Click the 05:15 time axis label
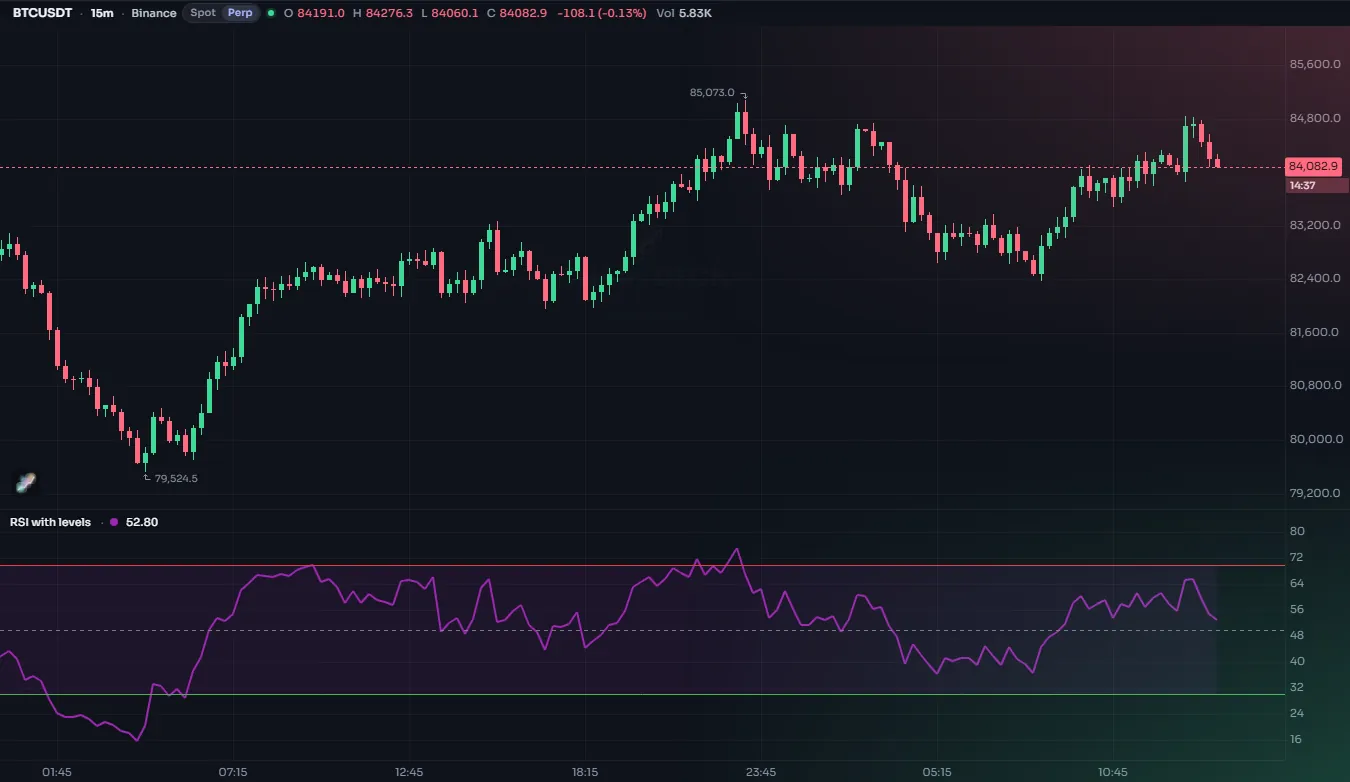 (x=937, y=772)
